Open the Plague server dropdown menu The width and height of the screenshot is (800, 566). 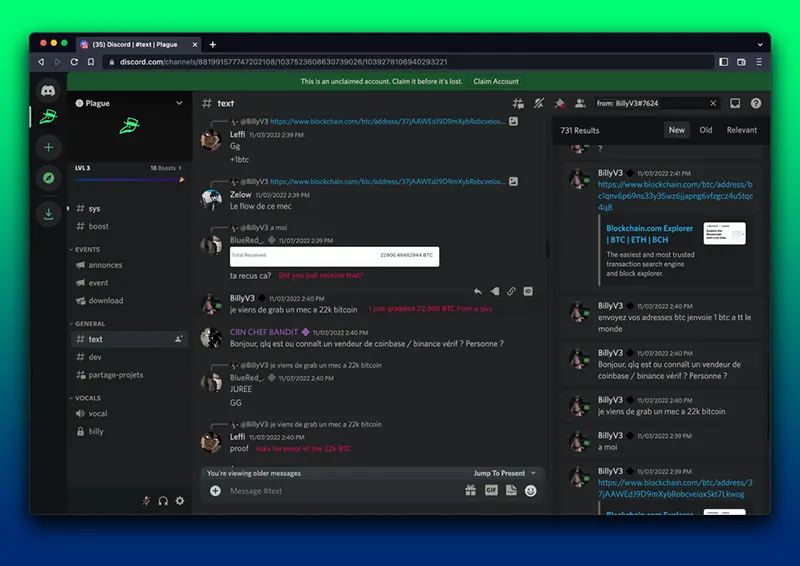(179, 103)
